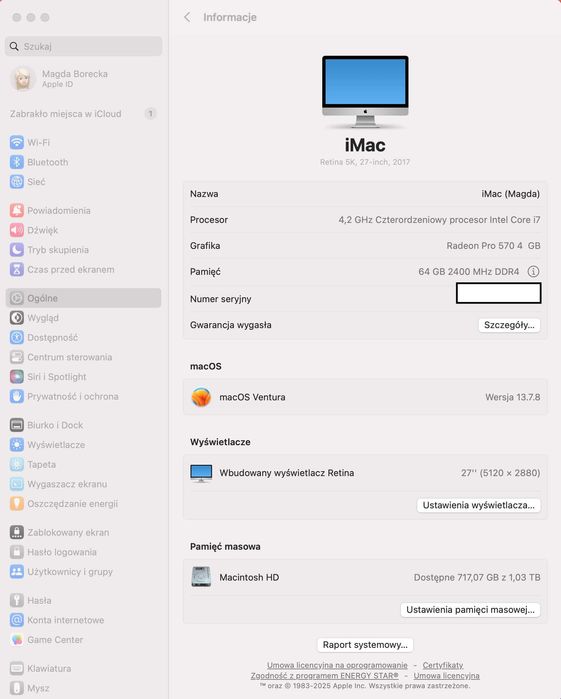The width and height of the screenshot is (561, 699).
Task: Open Konta internetowe at-sign icon
Action: (16, 620)
